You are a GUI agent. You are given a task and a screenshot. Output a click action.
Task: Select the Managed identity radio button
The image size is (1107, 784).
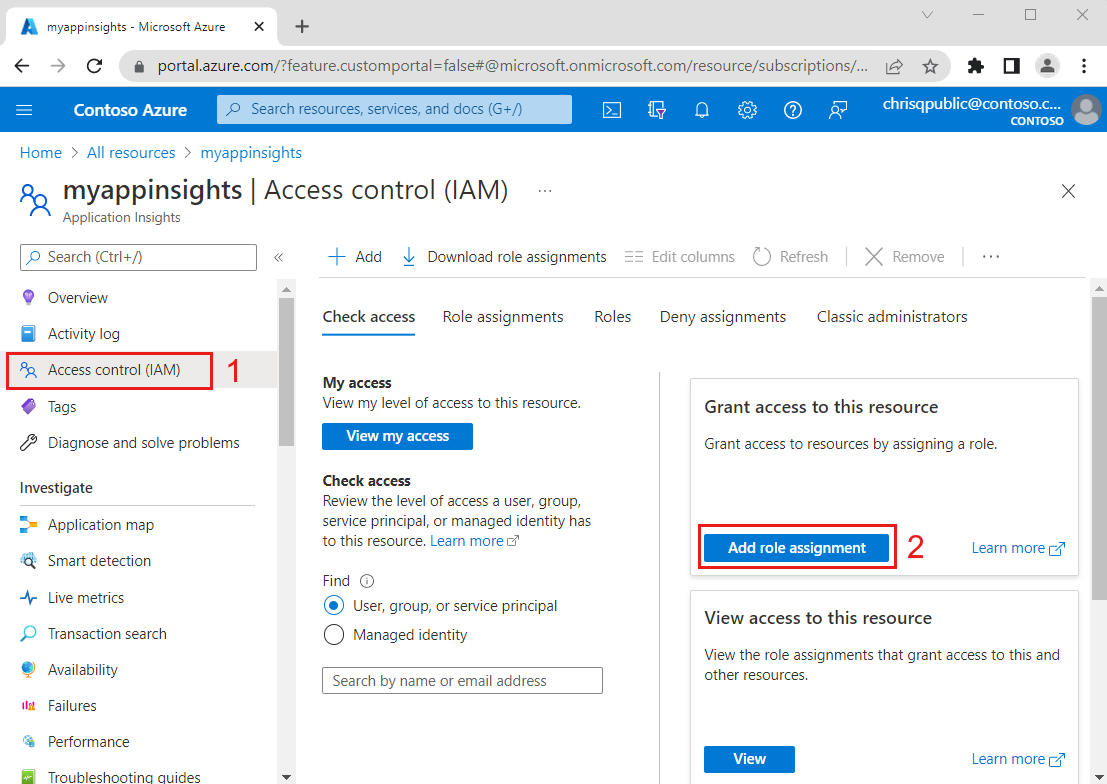point(334,634)
